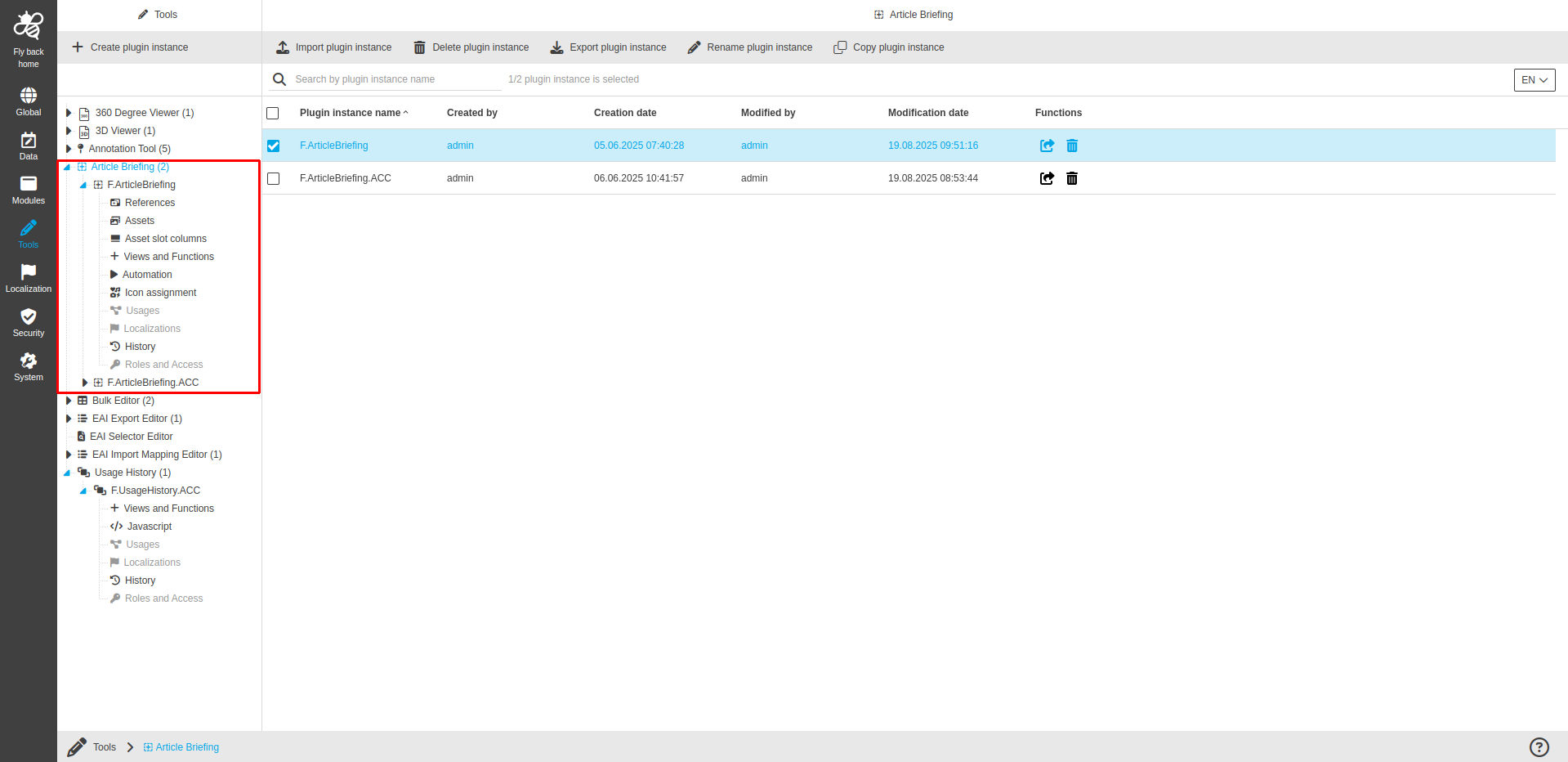Click Create plugin instance button
The height and width of the screenshot is (762, 1568).
tap(131, 47)
